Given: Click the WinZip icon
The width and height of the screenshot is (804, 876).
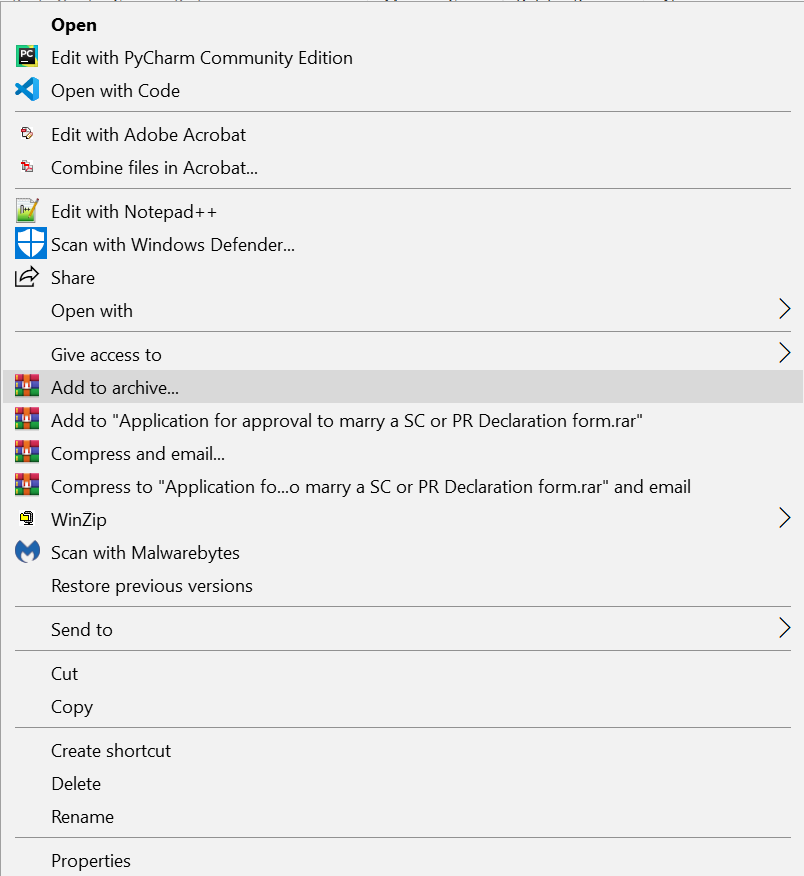Looking at the screenshot, I should point(27,519).
